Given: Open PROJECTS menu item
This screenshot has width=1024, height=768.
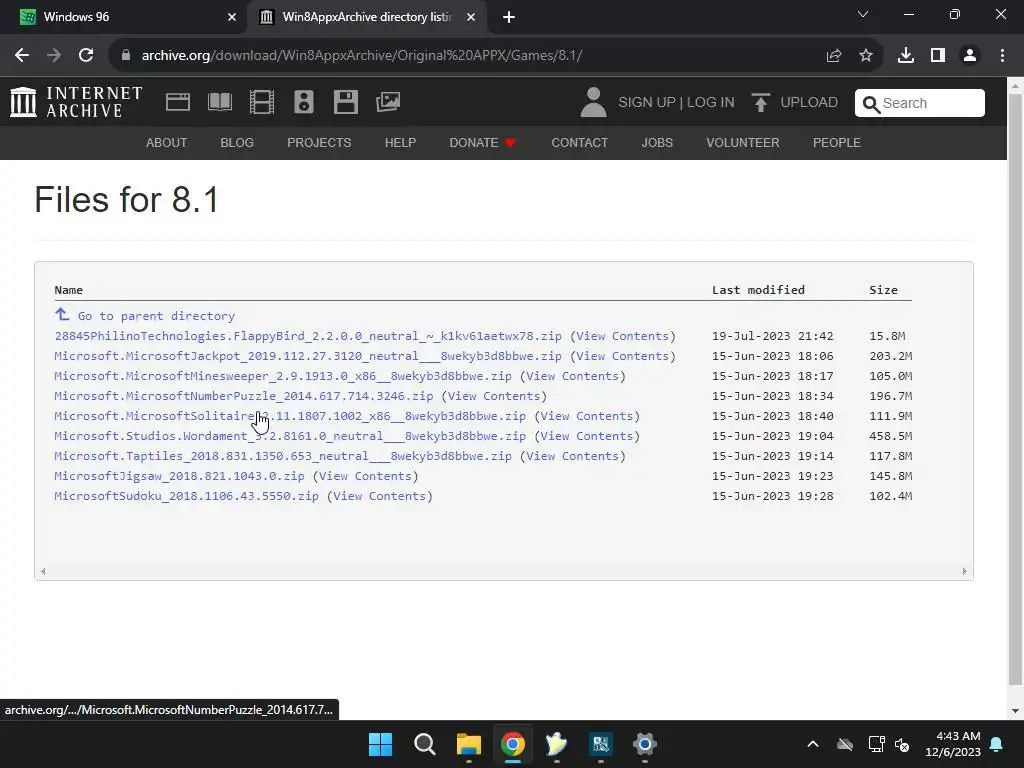Looking at the screenshot, I should click(x=319, y=142).
